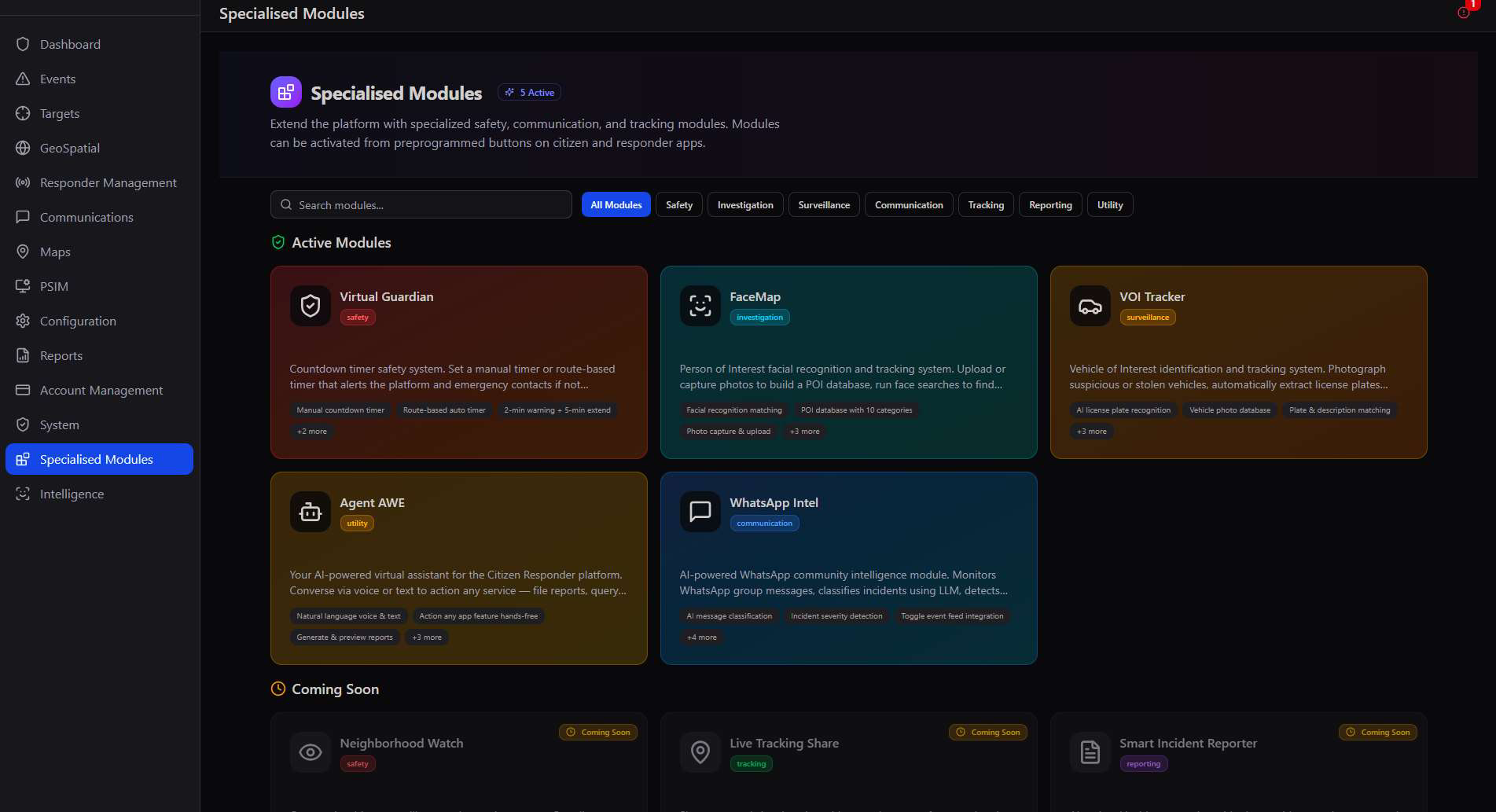Image resolution: width=1496 pixels, height=812 pixels.
Task: Open the Specialised Modules sidebar item
Action: point(99,459)
